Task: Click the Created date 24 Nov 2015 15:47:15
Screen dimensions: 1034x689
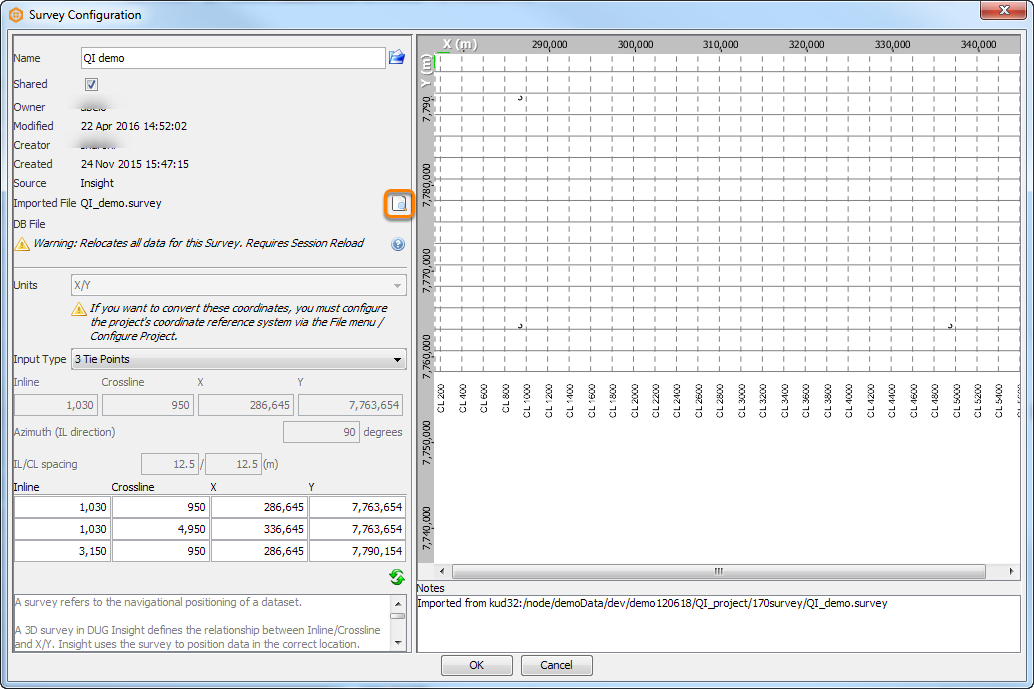Action: (x=135, y=164)
